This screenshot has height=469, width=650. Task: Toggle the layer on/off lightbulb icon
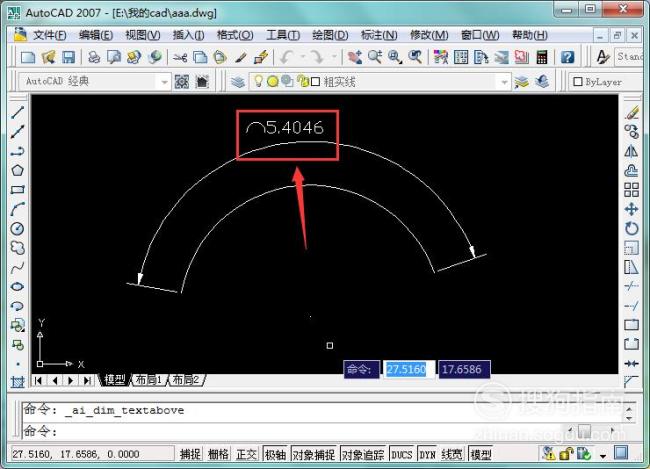click(x=258, y=81)
